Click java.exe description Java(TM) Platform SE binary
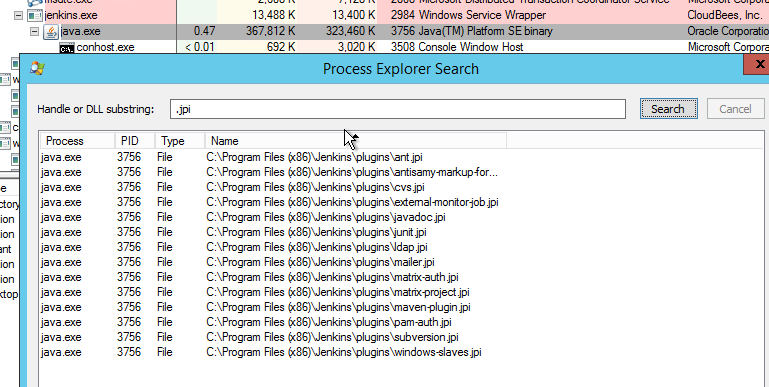Viewport: 769px width, 387px height. (x=486, y=32)
